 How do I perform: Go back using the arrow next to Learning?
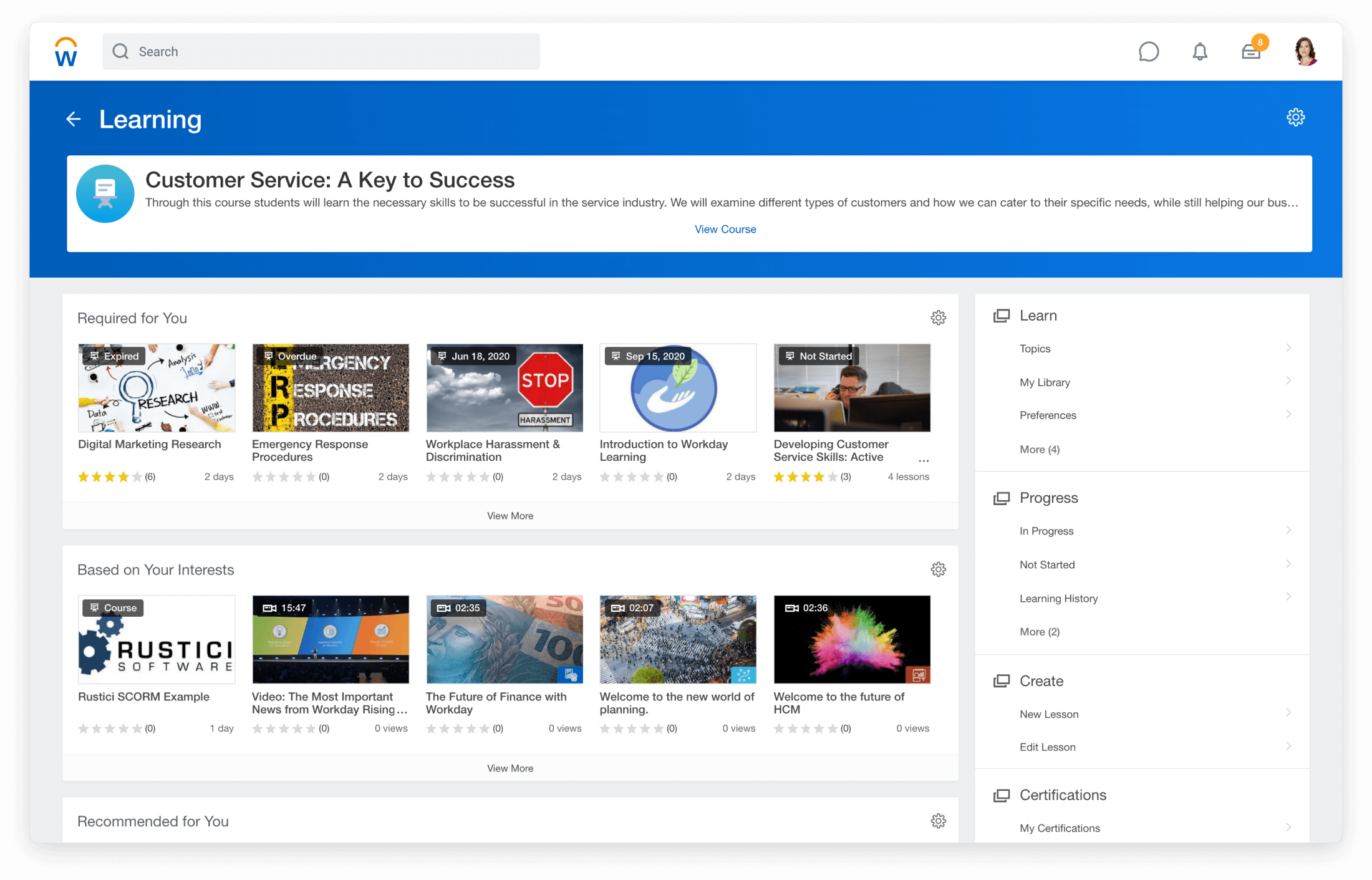click(x=74, y=119)
